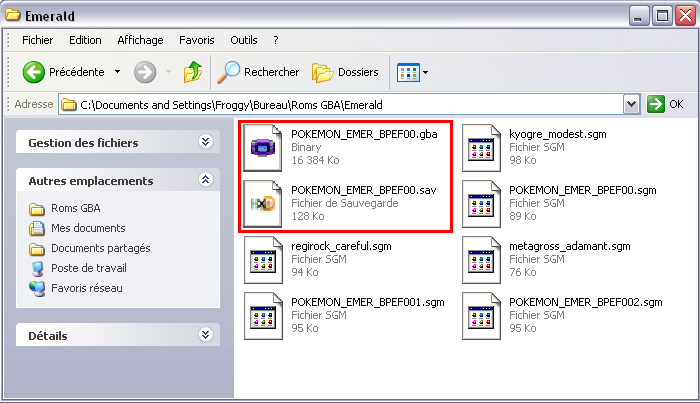This screenshot has width=700, height=403.
Task: Expand the Détails panel
Action: (x=205, y=335)
